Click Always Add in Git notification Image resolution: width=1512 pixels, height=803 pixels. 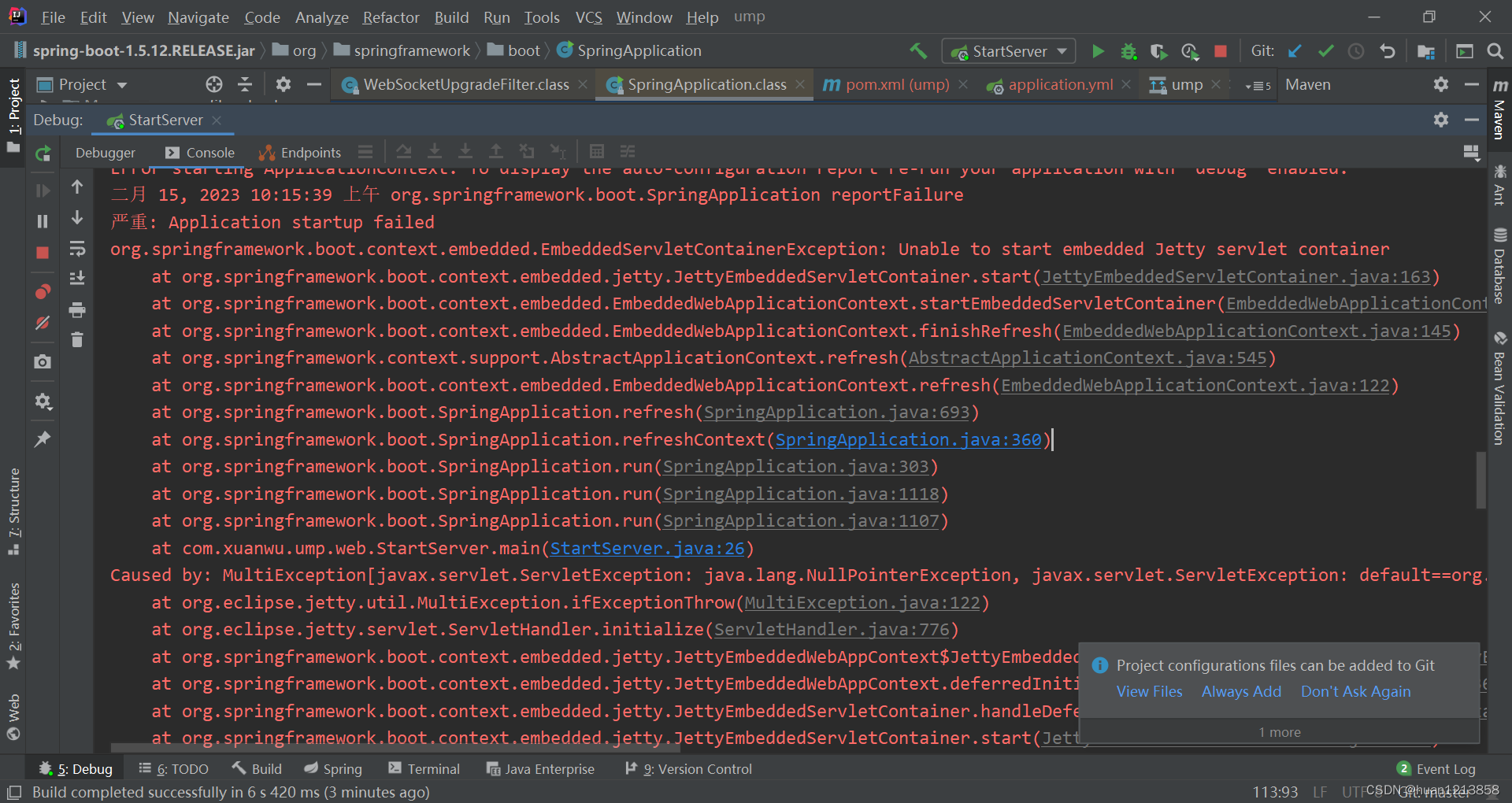1242,692
